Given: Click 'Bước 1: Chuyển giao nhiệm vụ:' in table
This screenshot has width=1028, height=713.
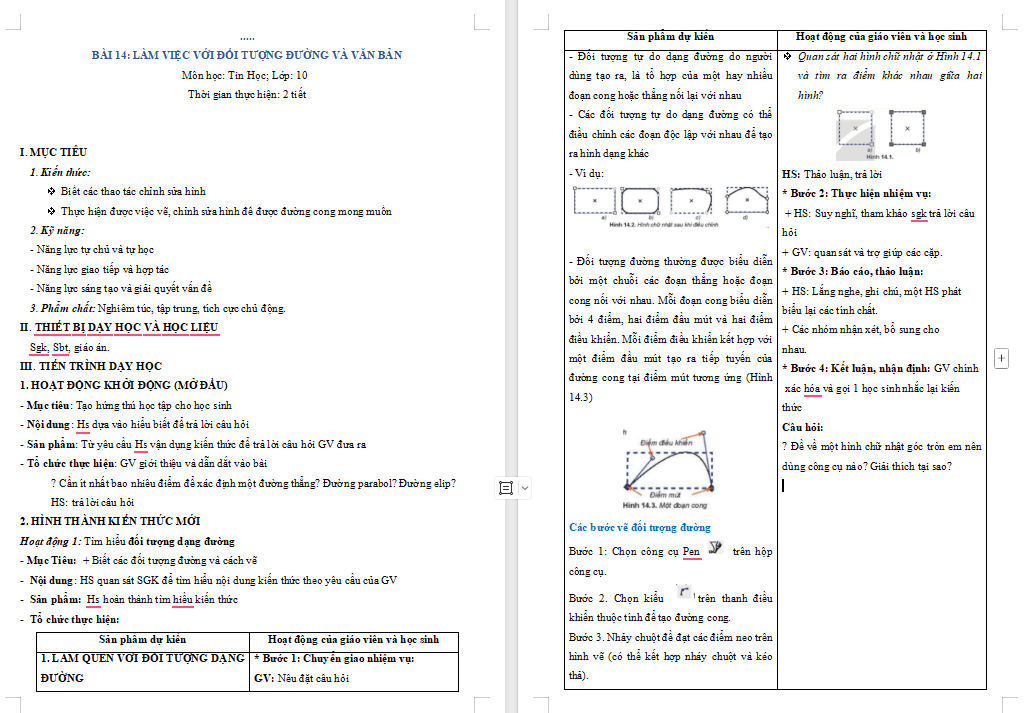Looking at the screenshot, I should point(334,659).
